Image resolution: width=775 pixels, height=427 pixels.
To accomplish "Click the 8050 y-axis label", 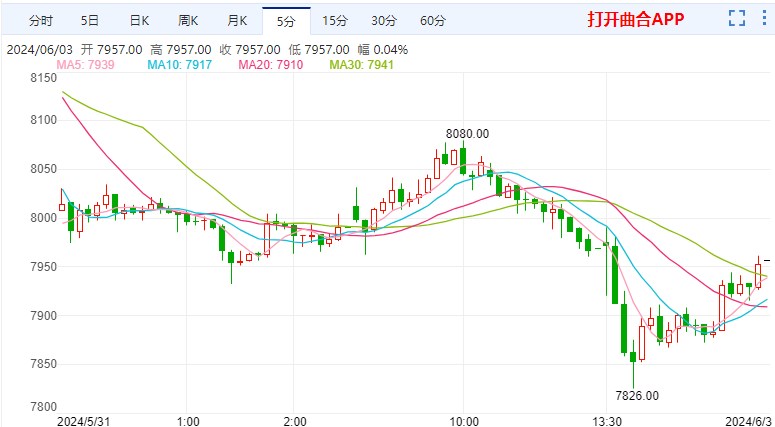I will pyautogui.click(x=45, y=169).
